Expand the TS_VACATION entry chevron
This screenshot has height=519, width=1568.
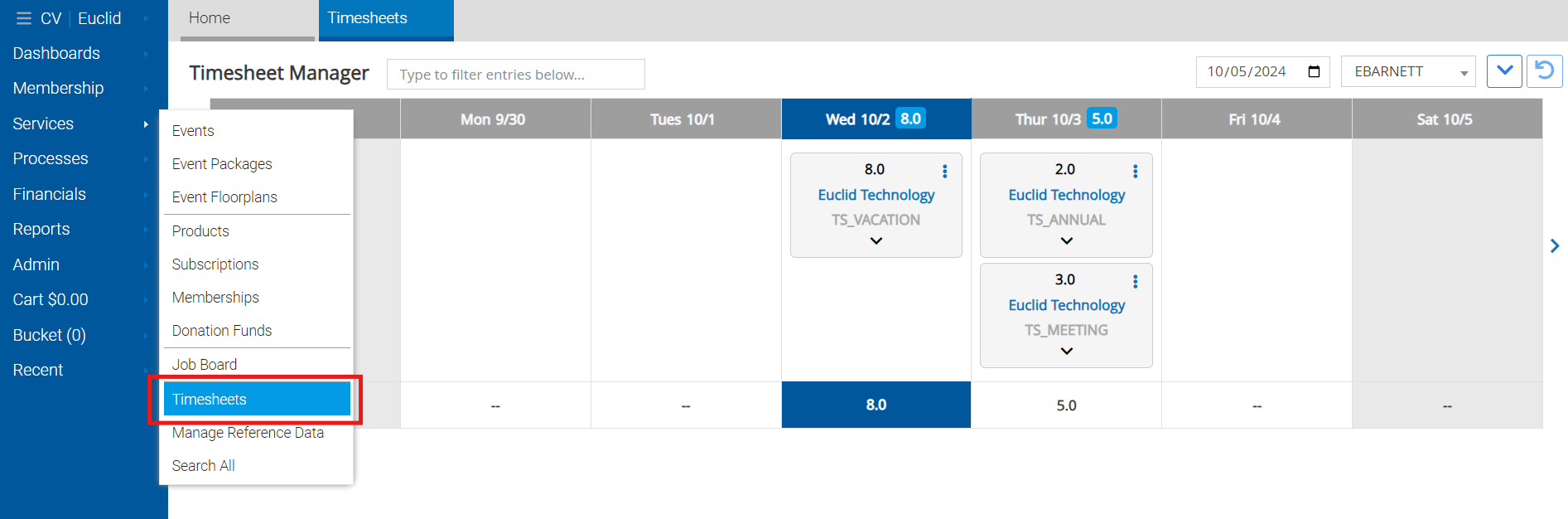click(x=876, y=240)
